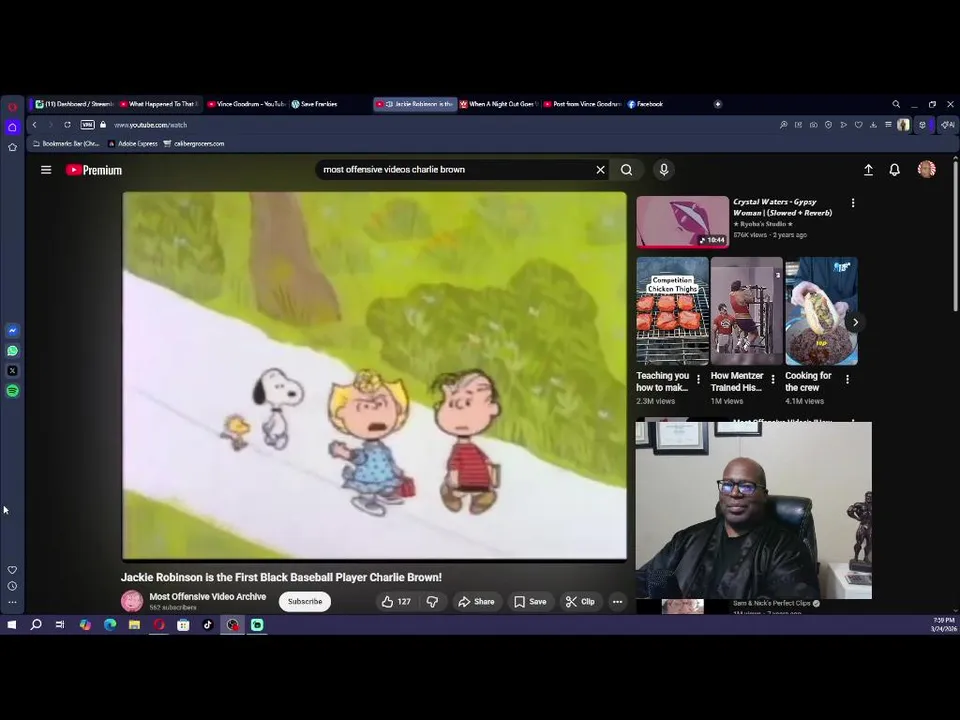This screenshot has height=720, width=960.
Task: Open the Bookmarks Bar folder
Action: click(66, 144)
